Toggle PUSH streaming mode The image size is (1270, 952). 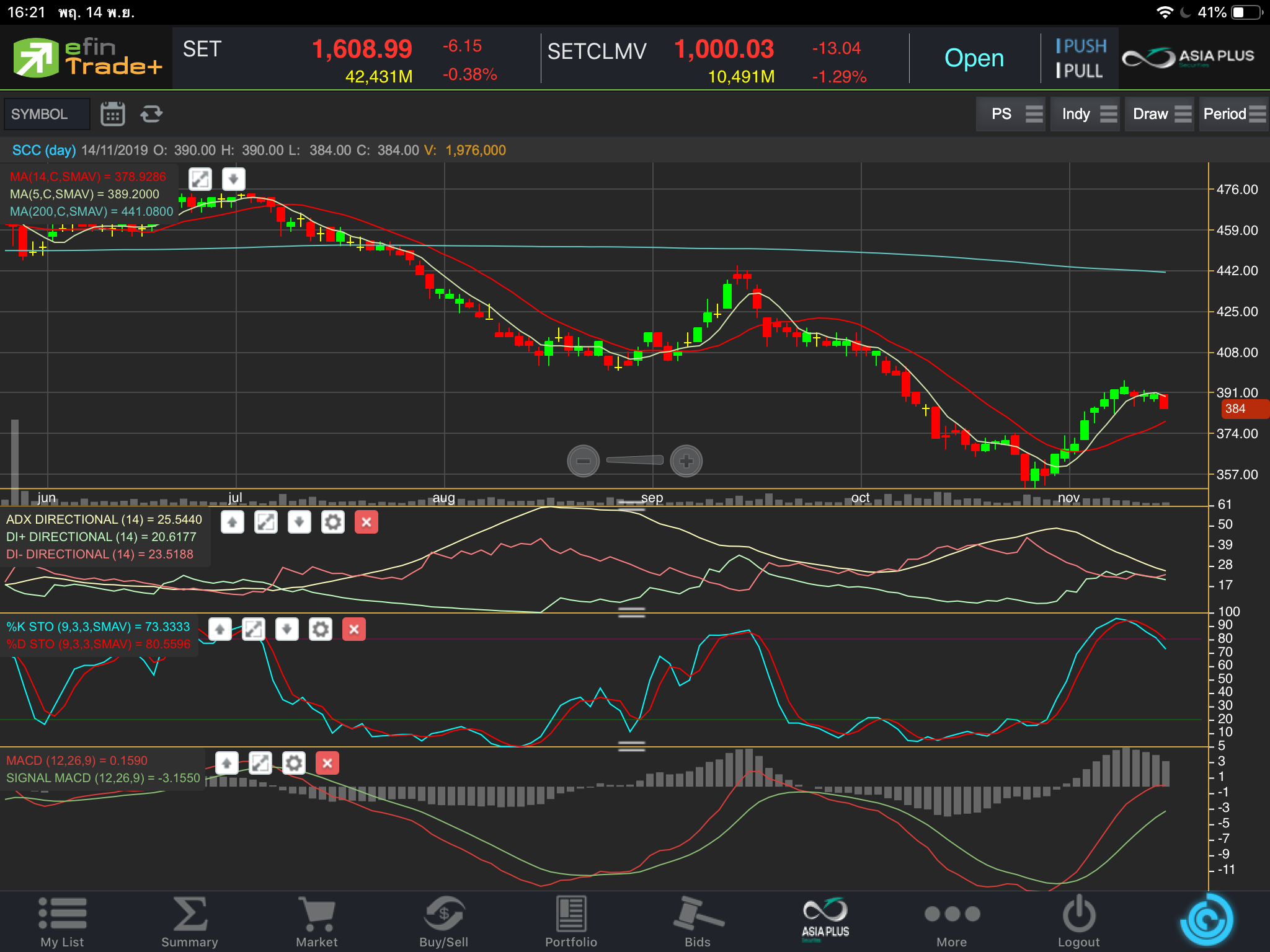(1081, 46)
